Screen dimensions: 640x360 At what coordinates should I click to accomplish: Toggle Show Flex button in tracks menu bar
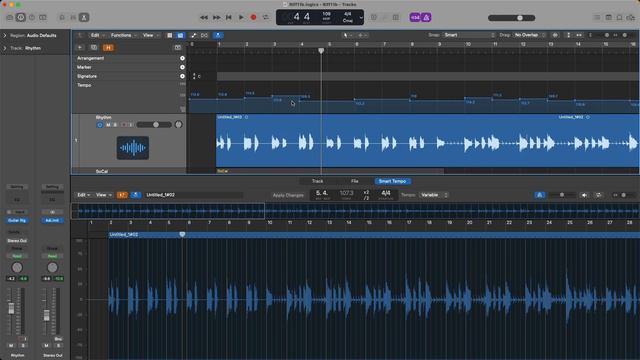[x=204, y=36]
